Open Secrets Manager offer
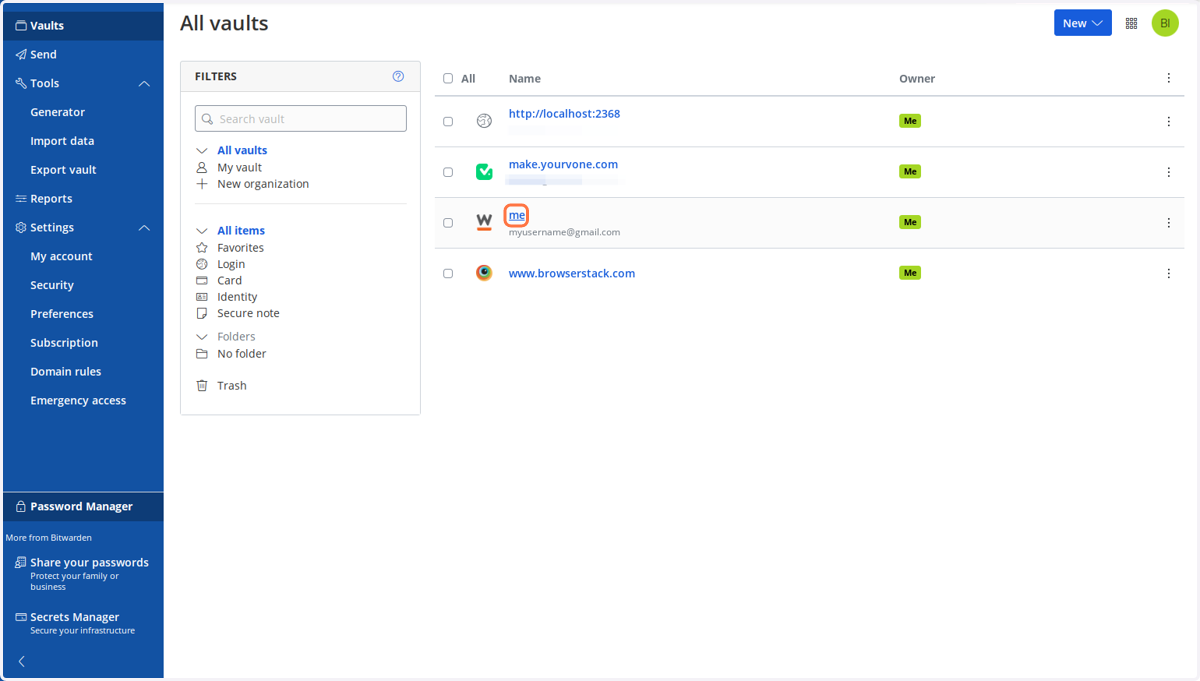This screenshot has height=681, width=1200. point(83,623)
